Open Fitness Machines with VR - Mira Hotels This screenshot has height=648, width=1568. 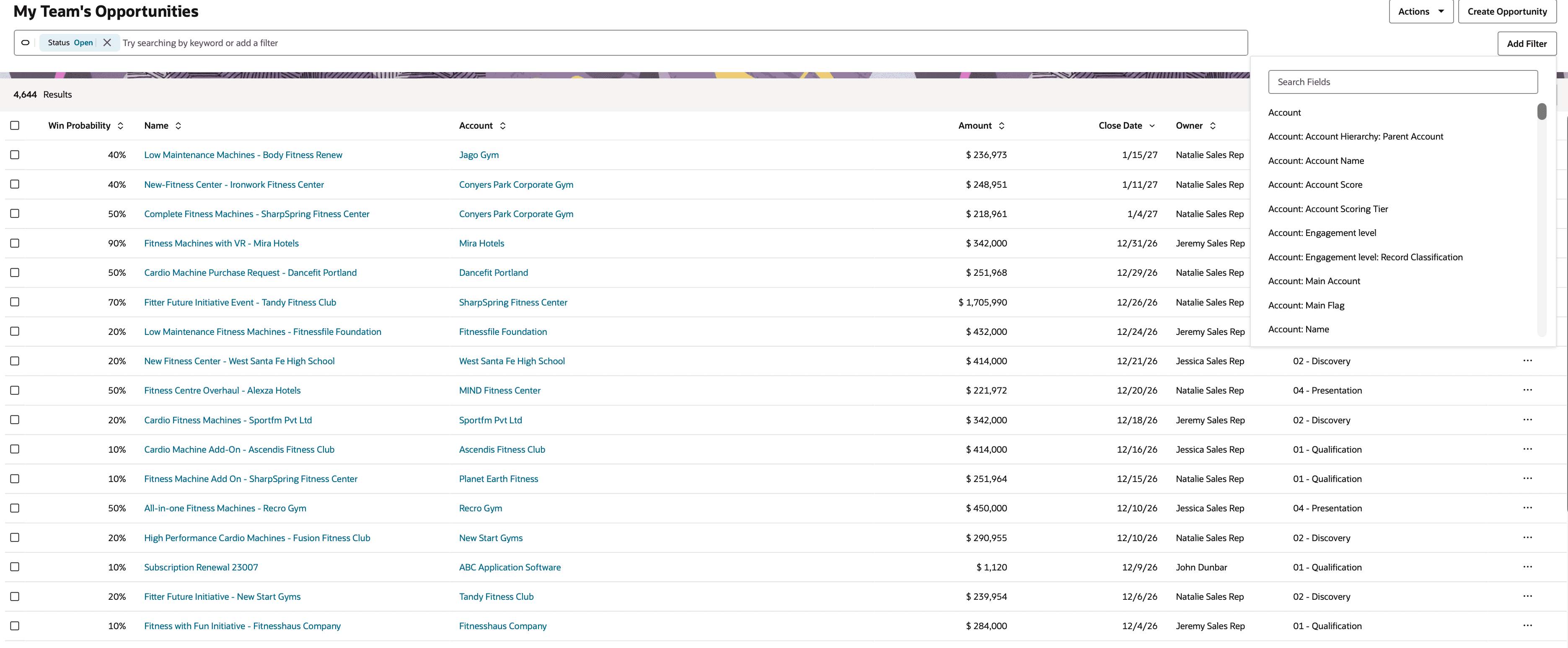tap(221, 243)
